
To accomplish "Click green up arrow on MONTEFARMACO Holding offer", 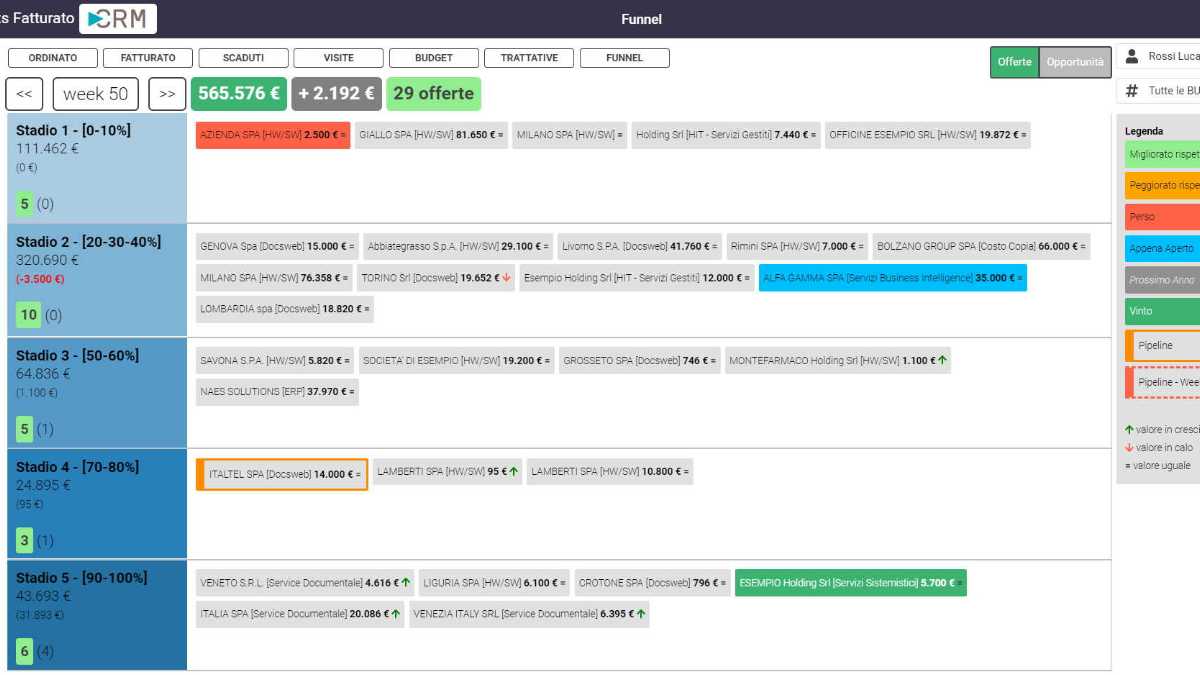I will tap(942, 360).
